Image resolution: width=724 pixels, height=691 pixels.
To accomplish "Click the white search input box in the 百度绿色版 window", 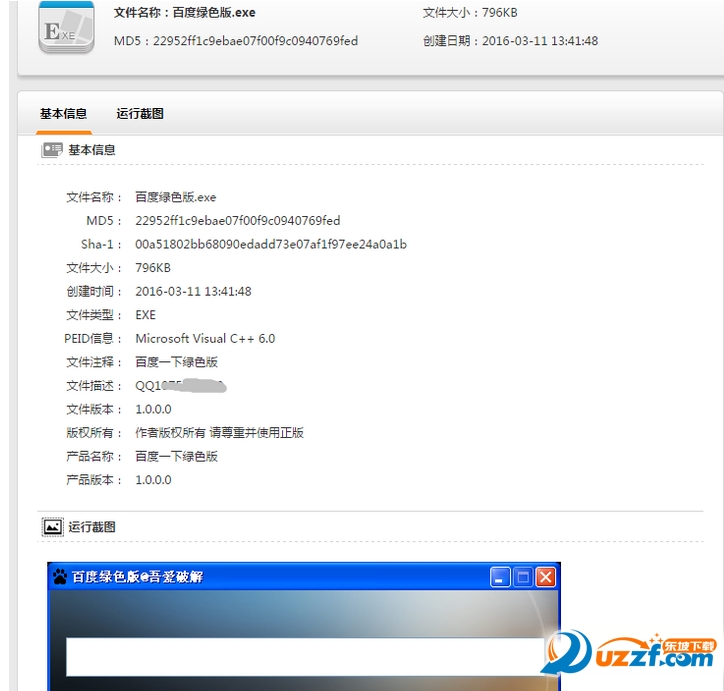I will [x=307, y=656].
